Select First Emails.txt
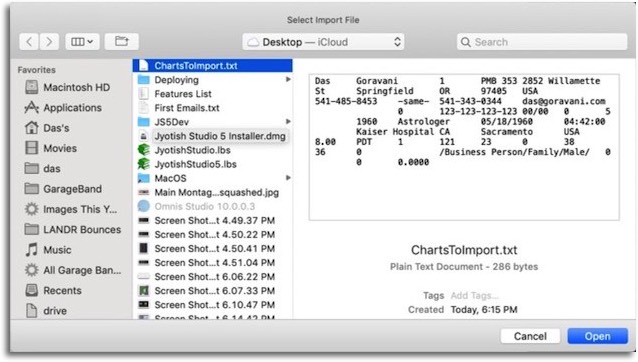638x362 pixels. pyautogui.click(x=187, y=108)
